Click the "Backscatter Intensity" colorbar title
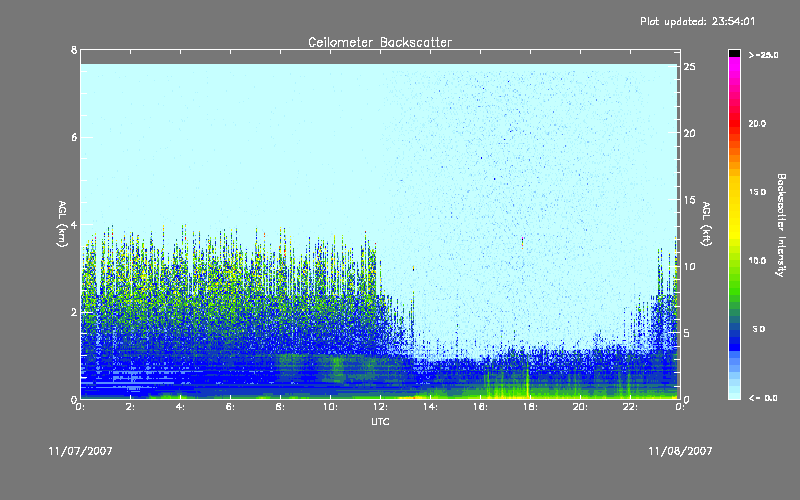The height and width of the screenshot is (500, 800). pos(781,225)
